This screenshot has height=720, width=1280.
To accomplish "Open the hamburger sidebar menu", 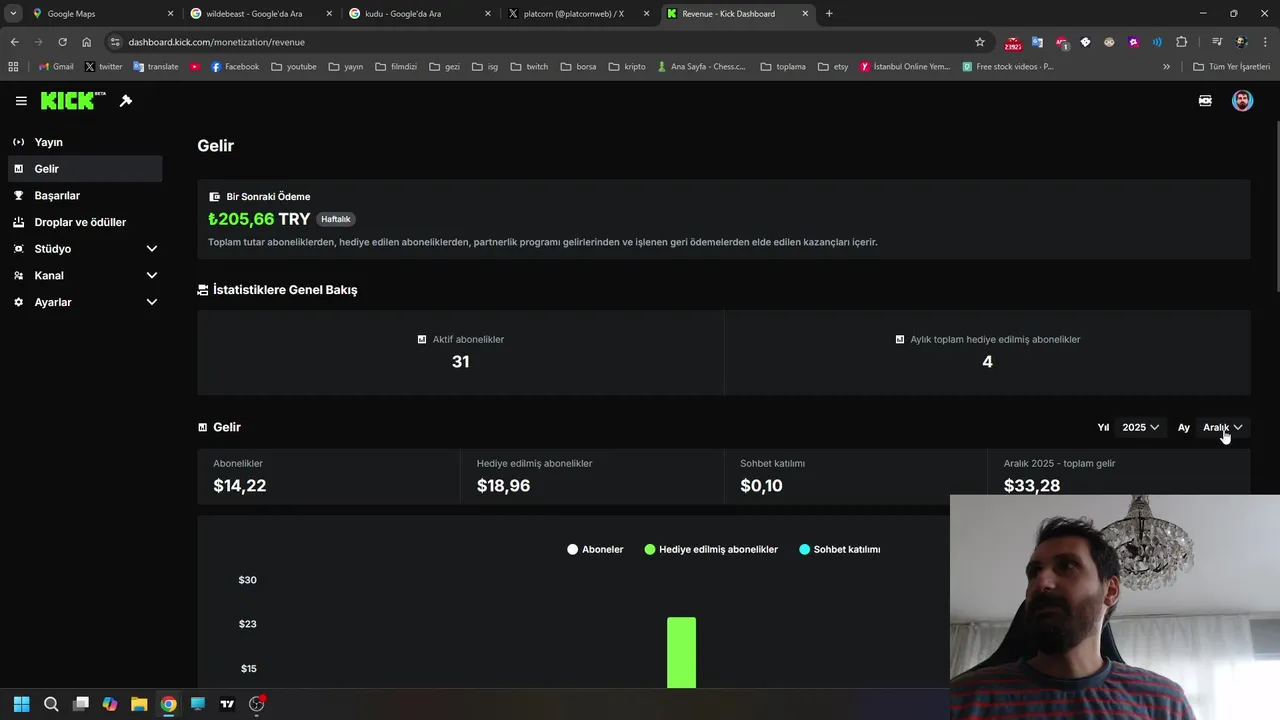I will click(x=21, y=101).
